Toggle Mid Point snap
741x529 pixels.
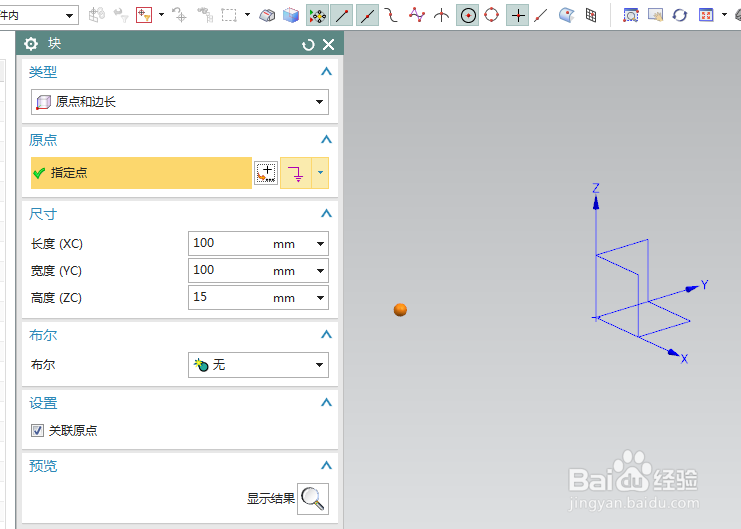point(367,16)
